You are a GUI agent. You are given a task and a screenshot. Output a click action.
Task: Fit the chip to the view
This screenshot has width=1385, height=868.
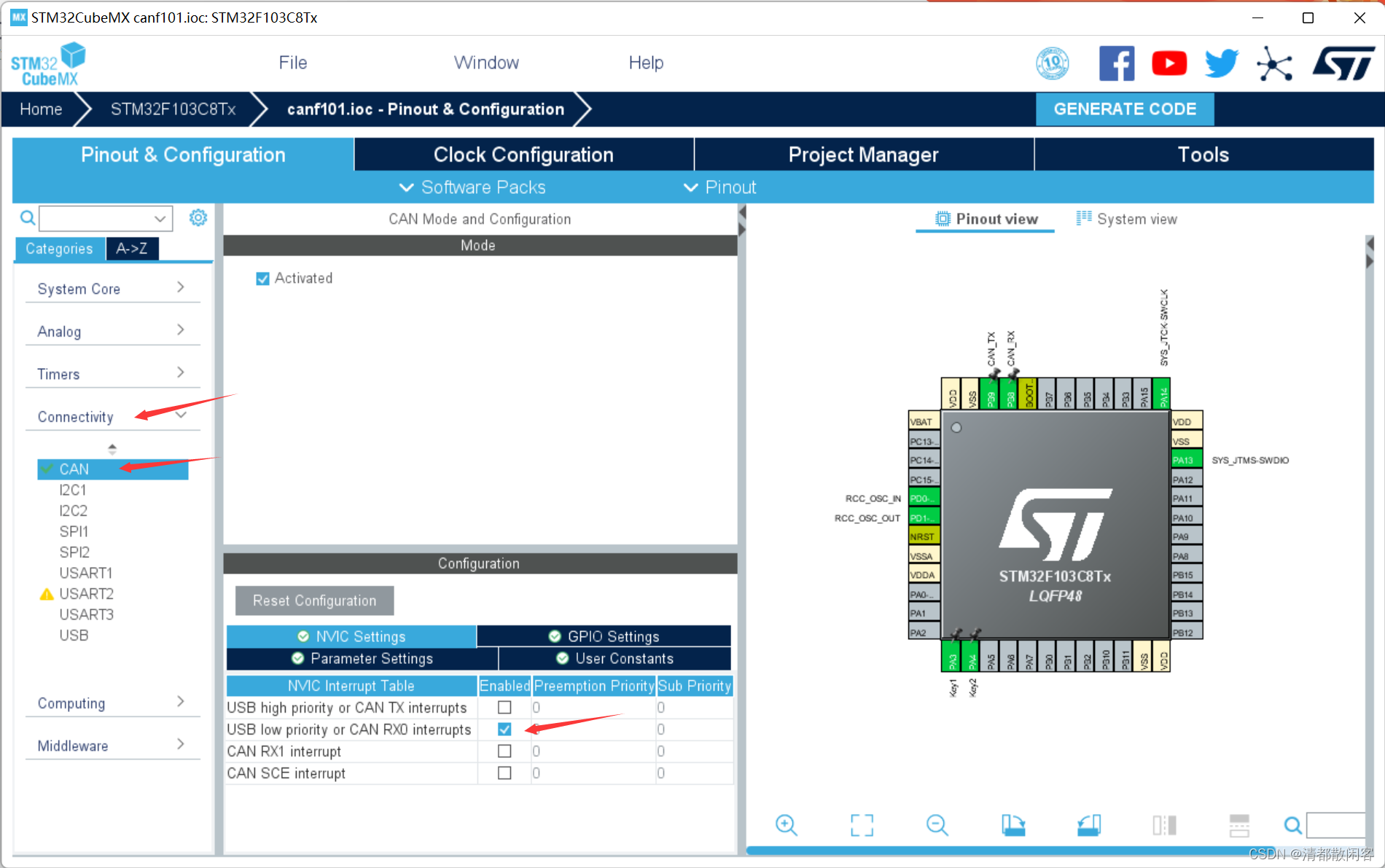pos(862,825)
